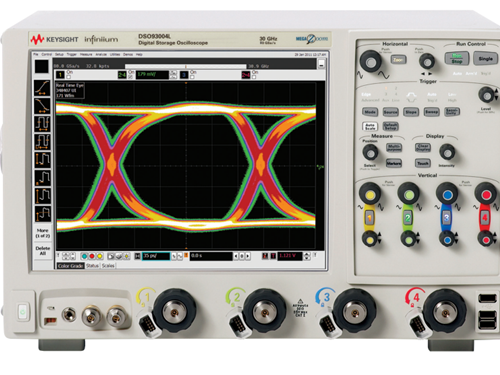
Task: Push the Zoom button in the Horizontal section
Action: coord(398,60)
